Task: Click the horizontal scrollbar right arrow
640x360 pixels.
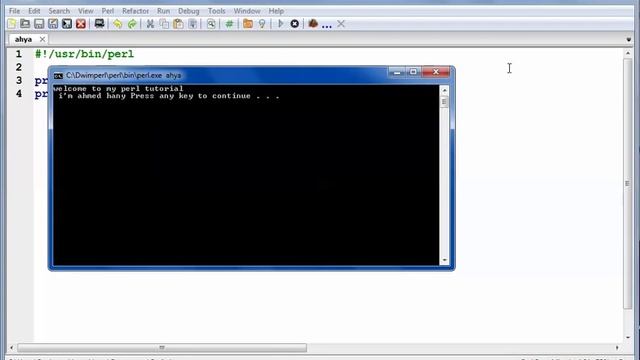Action: (617, 348)
